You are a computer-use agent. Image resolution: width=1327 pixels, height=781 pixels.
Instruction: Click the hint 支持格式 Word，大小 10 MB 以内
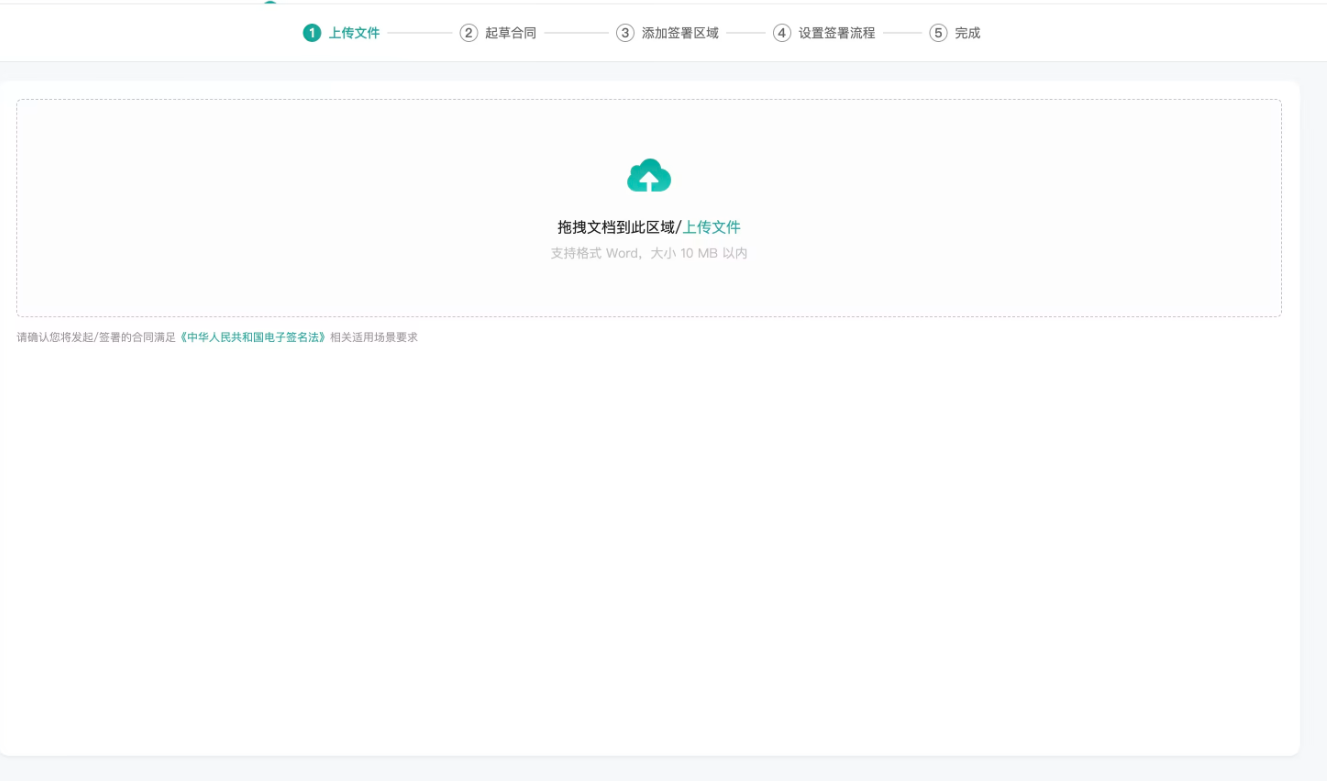[649, 253]
